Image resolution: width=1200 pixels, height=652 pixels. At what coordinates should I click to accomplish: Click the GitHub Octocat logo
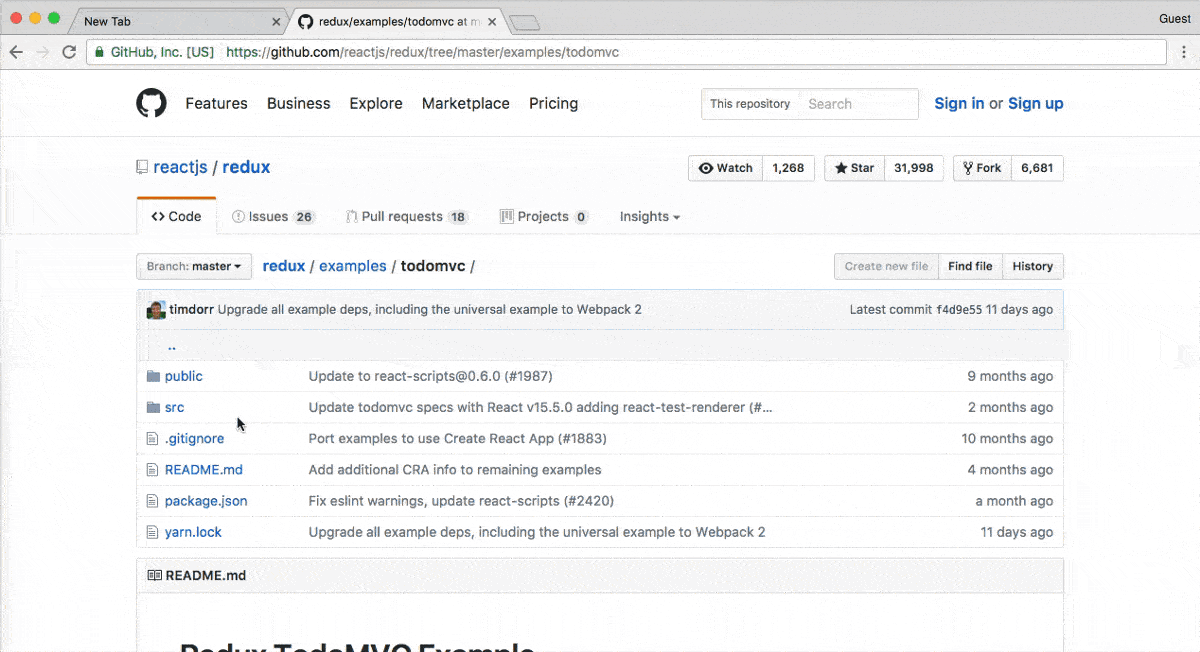pyautogui.click(x=151, y=103)
